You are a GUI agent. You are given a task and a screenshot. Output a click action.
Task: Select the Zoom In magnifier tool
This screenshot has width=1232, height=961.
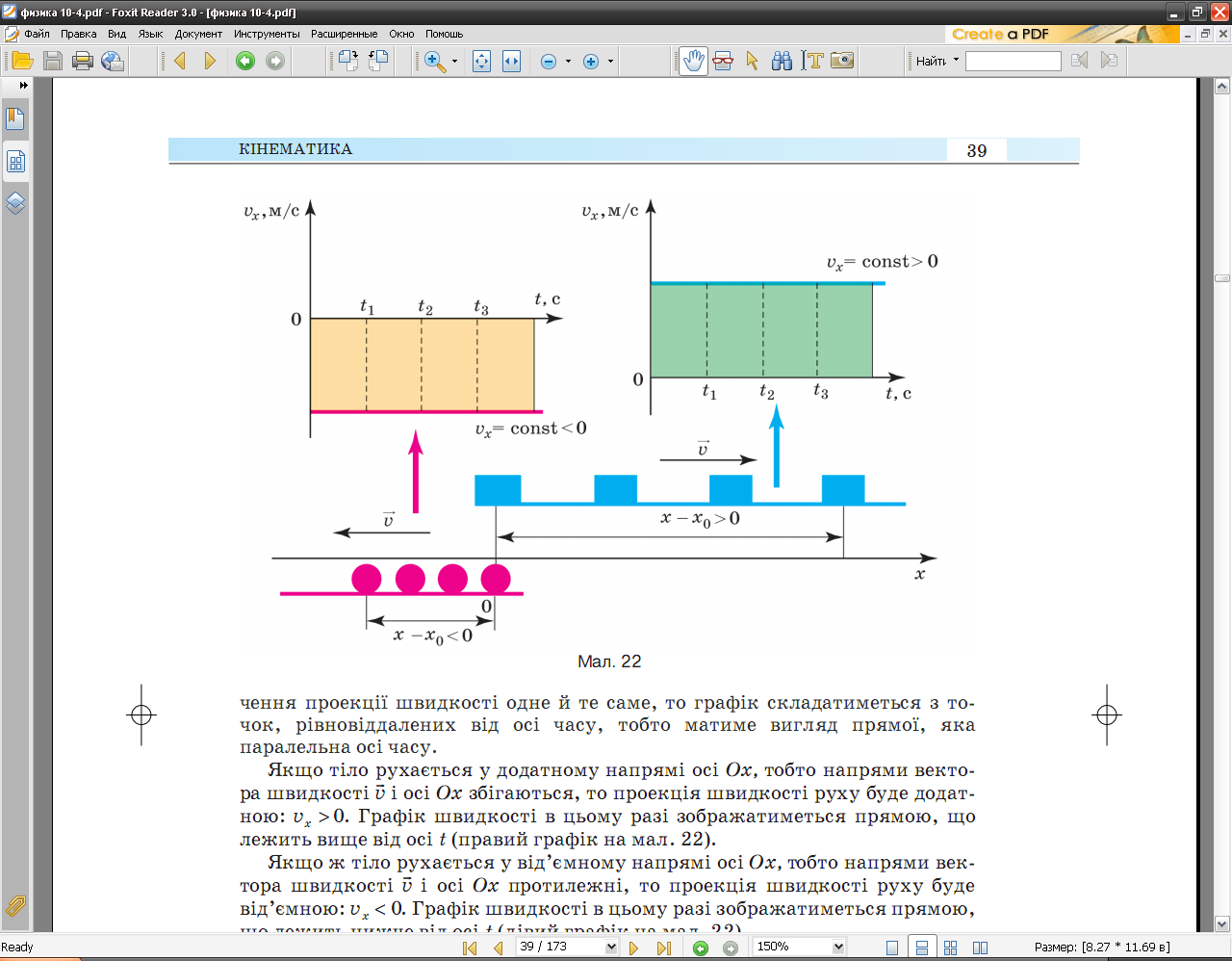pos(435,61)
